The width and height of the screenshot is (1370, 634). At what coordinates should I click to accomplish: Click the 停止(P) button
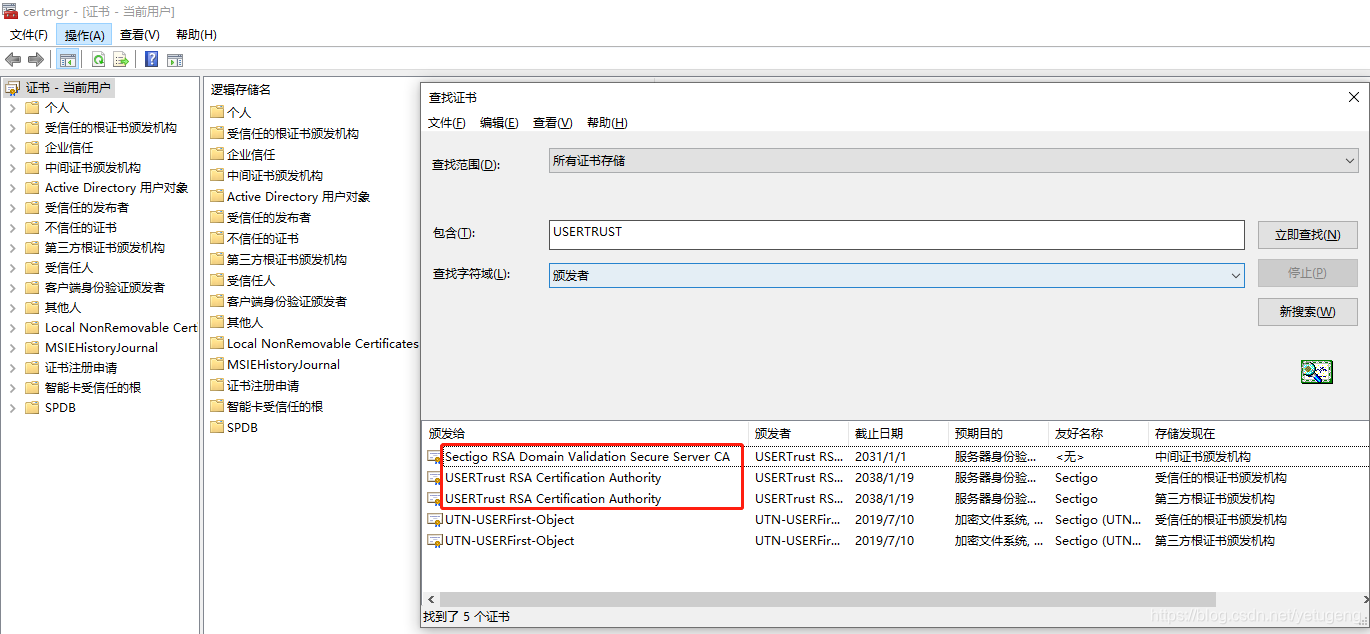(1308, 273)
